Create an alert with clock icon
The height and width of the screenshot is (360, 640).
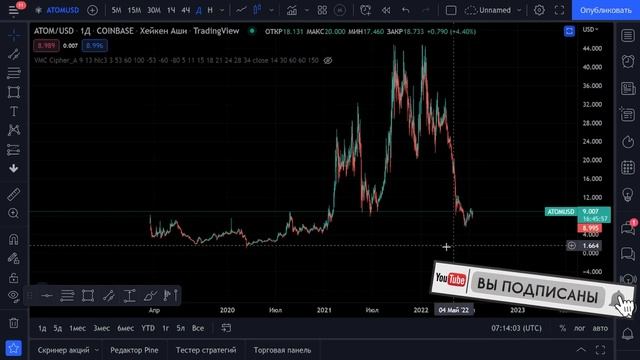click(x=365, y=10)
